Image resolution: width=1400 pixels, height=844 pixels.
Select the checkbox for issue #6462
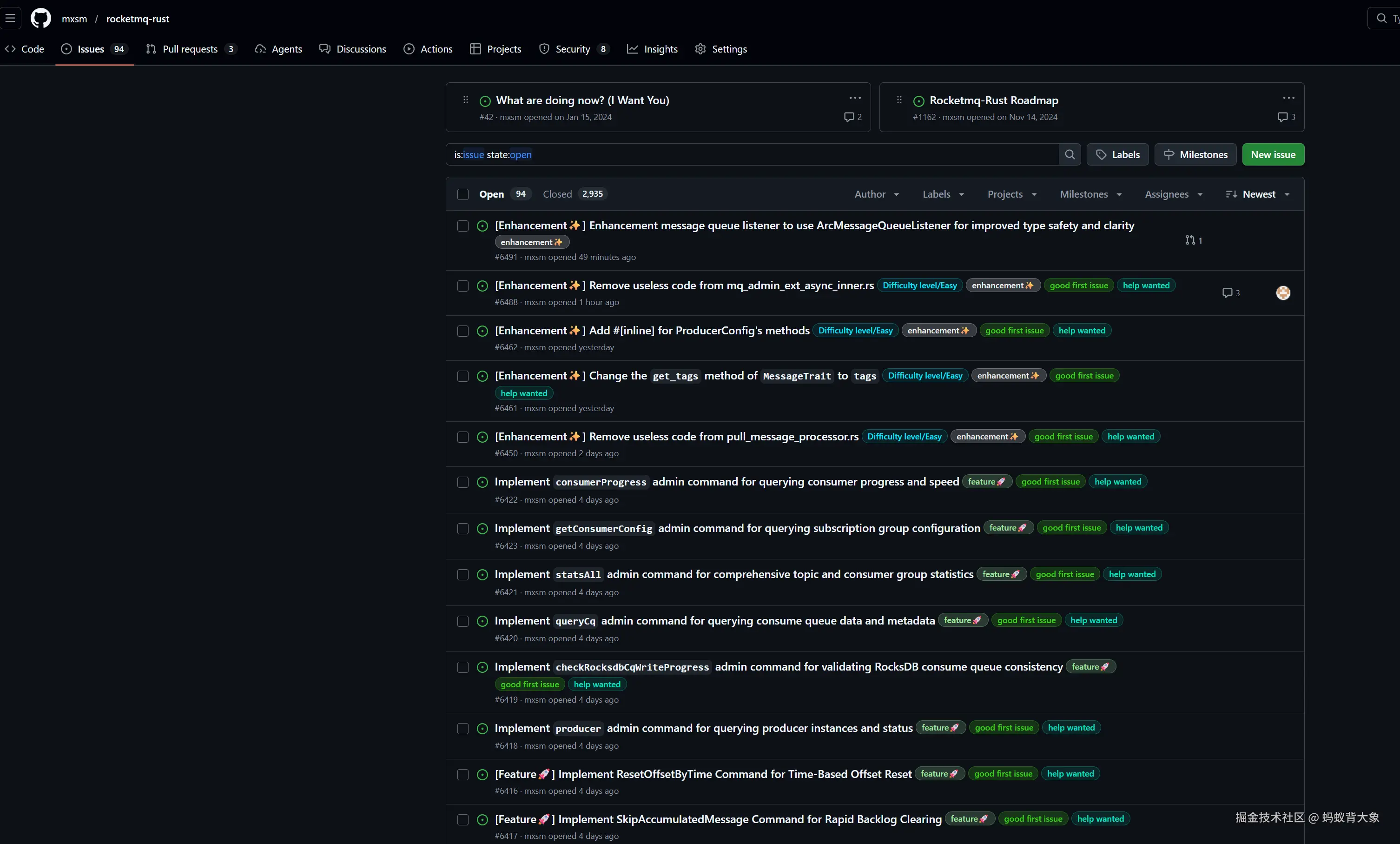click(462, 331)
